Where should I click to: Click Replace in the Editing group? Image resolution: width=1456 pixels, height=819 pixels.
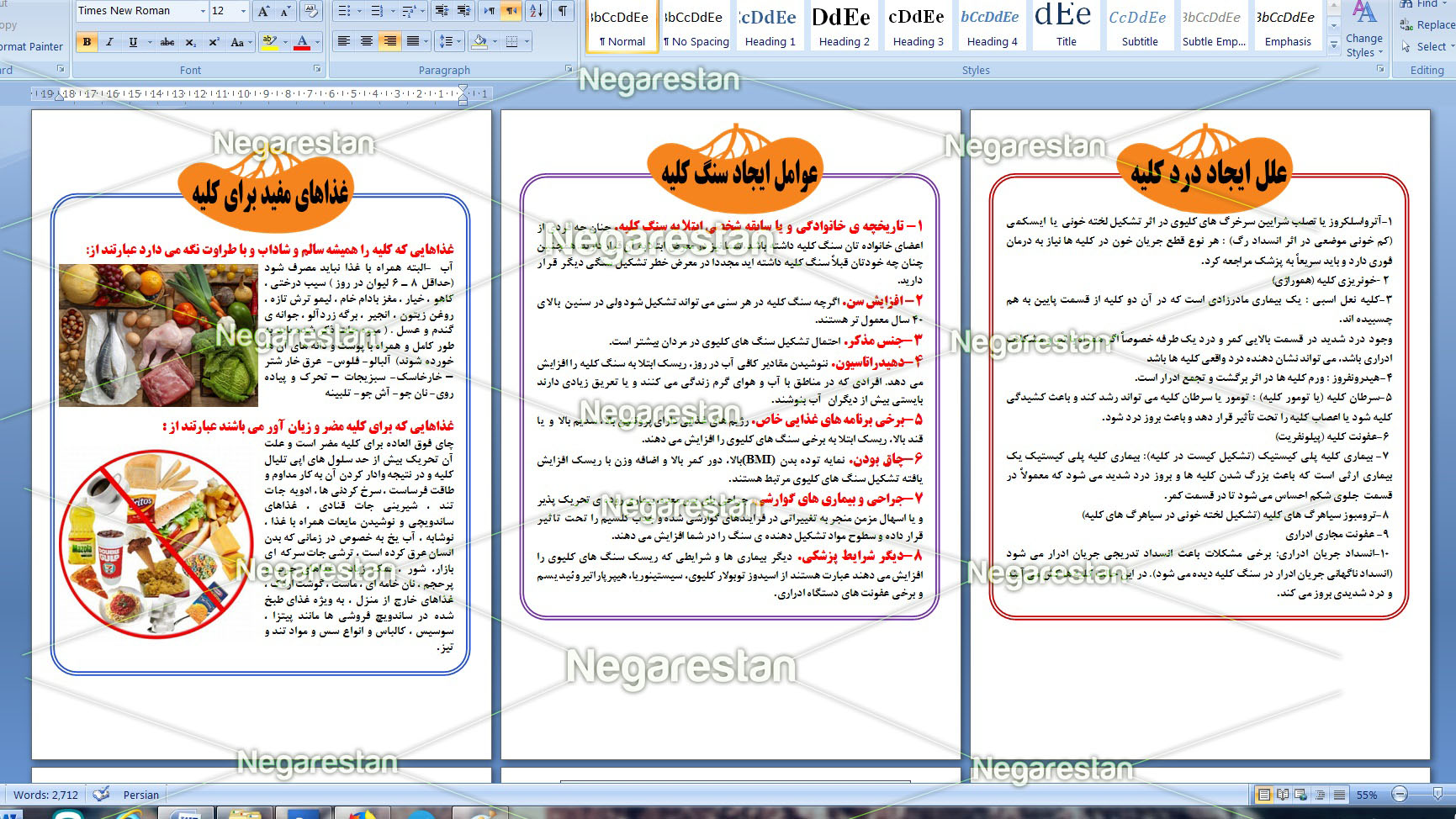point(1426,25)
